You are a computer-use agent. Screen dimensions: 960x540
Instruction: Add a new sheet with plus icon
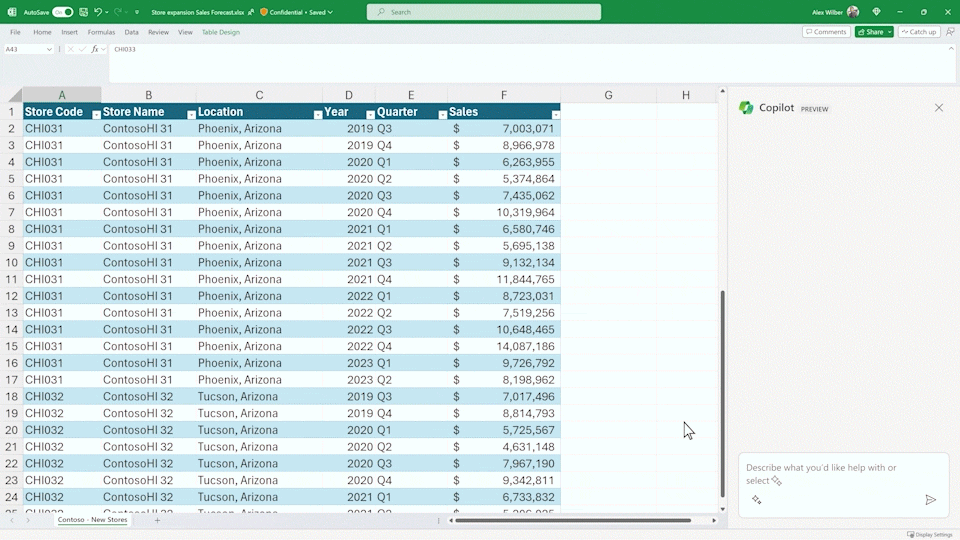pyautogui.click(x=157, y=520)
